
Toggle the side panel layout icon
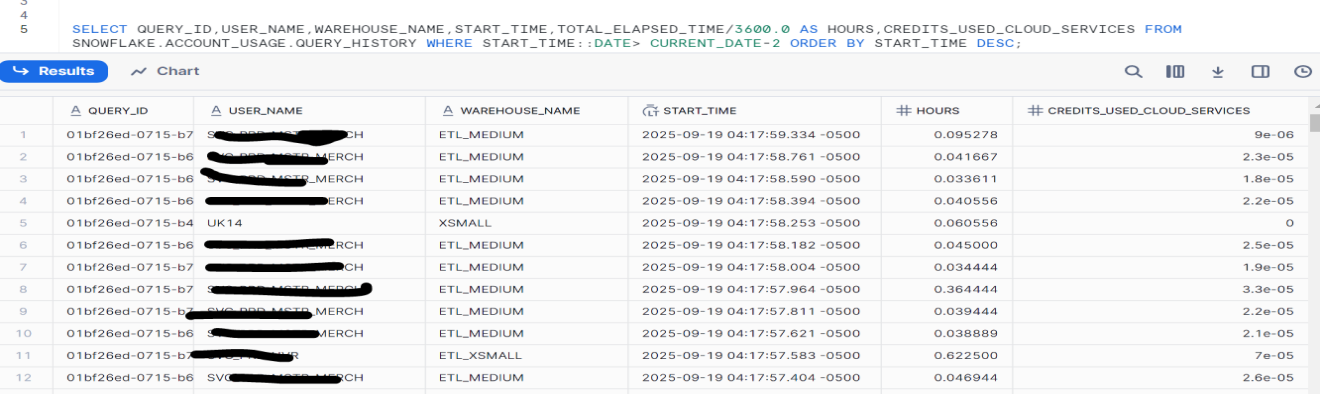(x=1260, y=72)
